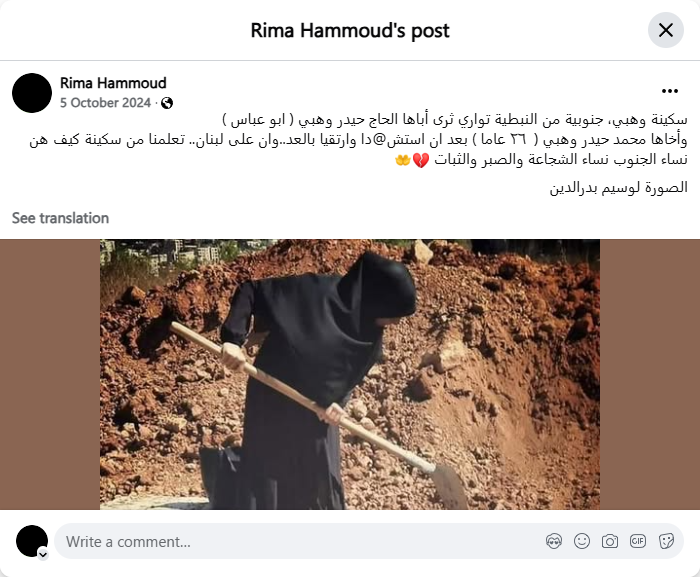The image size is (700, 577).
Task: Focus the Write a comment field
Action: pyautogui.click(x=369, y=541)
